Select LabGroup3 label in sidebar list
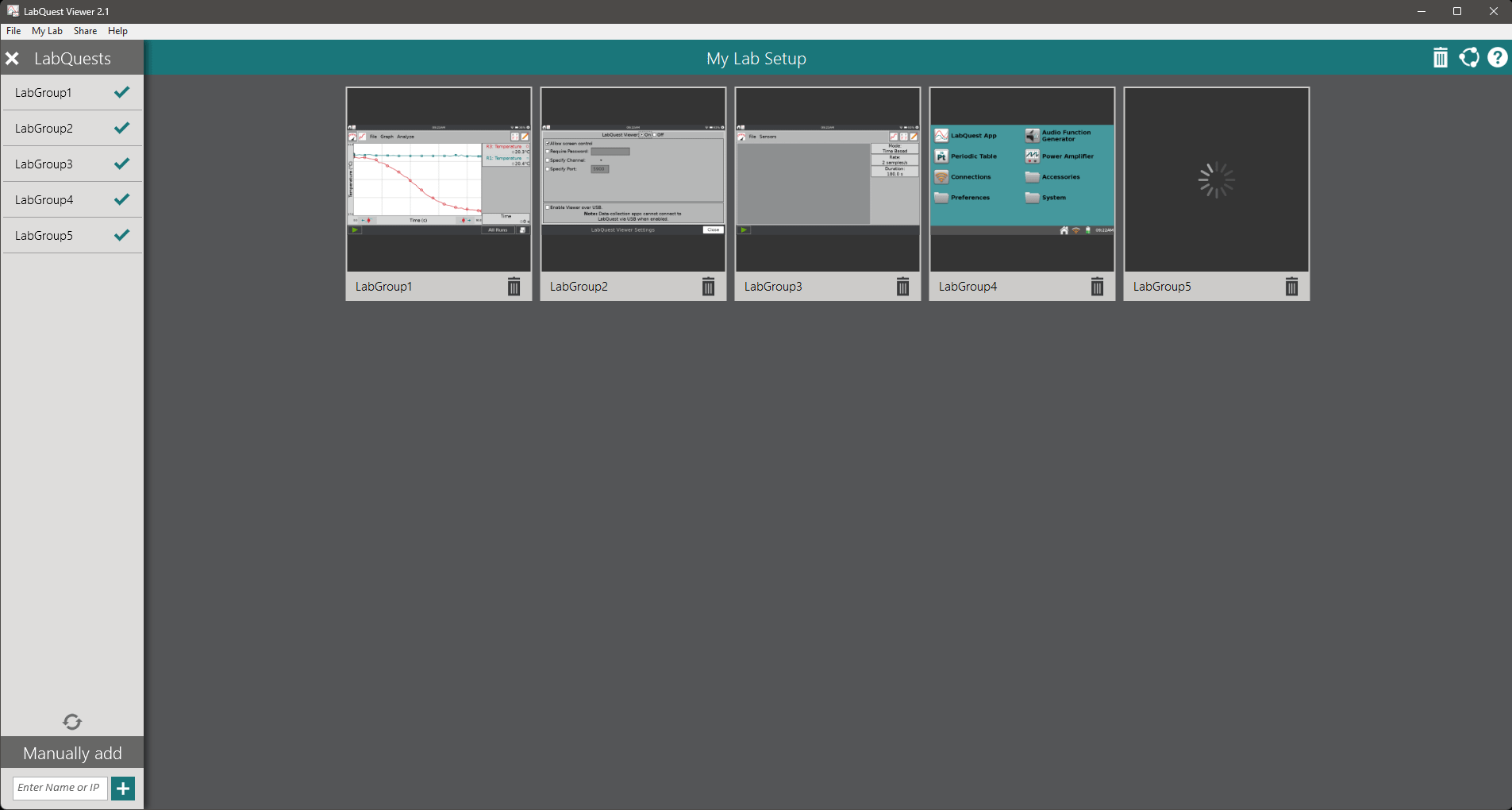Screen dimensions: 1512x810 click(44, 164)
